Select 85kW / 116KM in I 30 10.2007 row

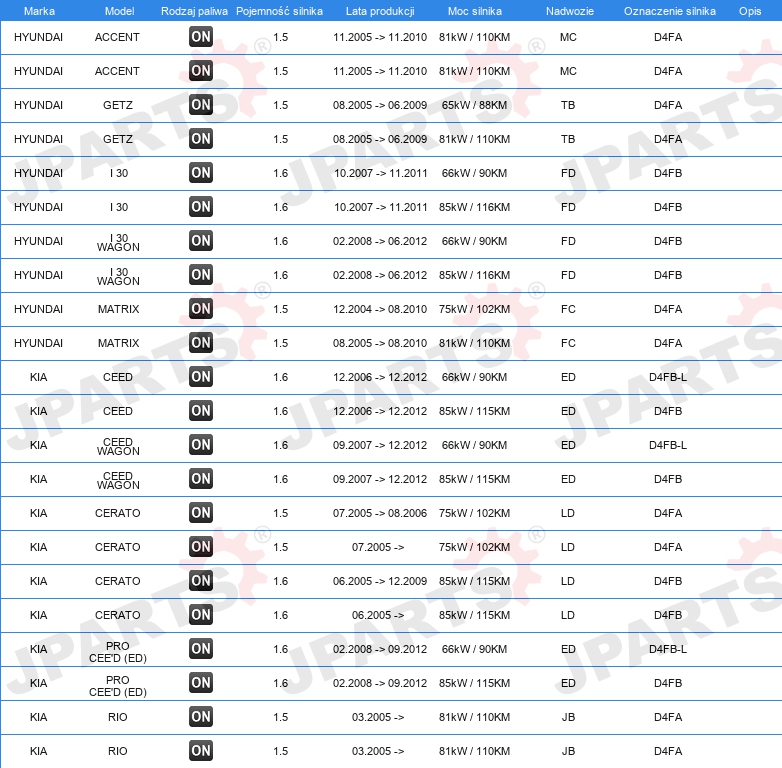474,207
